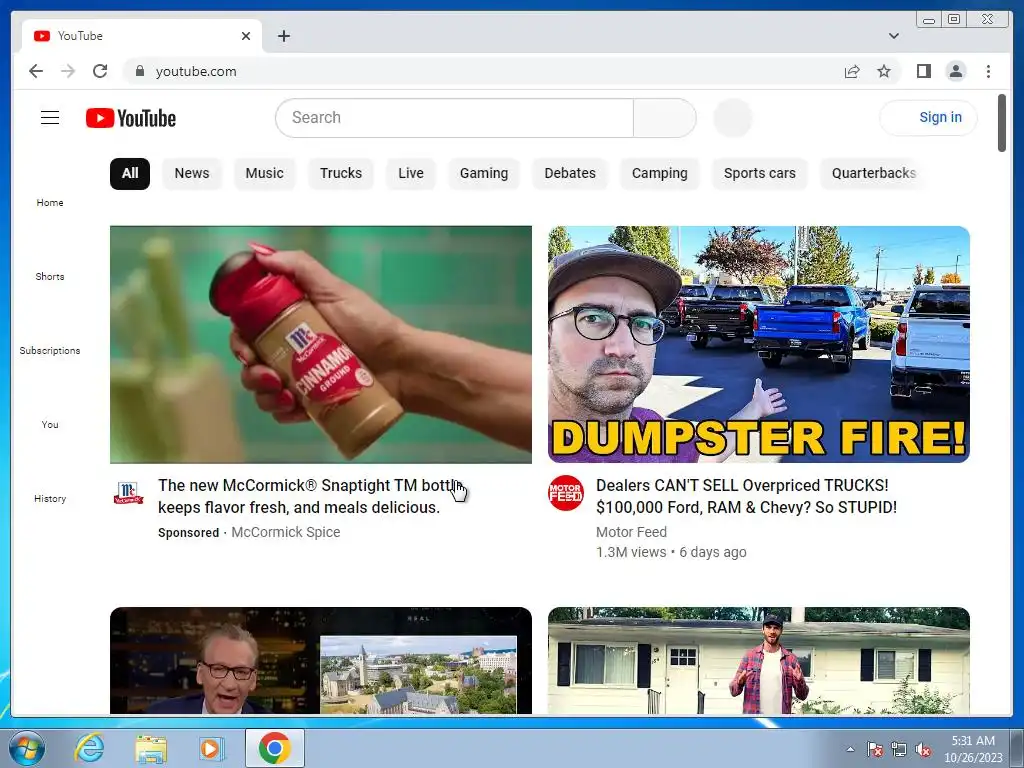Select the Sports cars filter chip
Image resolution: width=1024 pixels, height=768 pixels.
pyautogui.click(x=760, y=174)
